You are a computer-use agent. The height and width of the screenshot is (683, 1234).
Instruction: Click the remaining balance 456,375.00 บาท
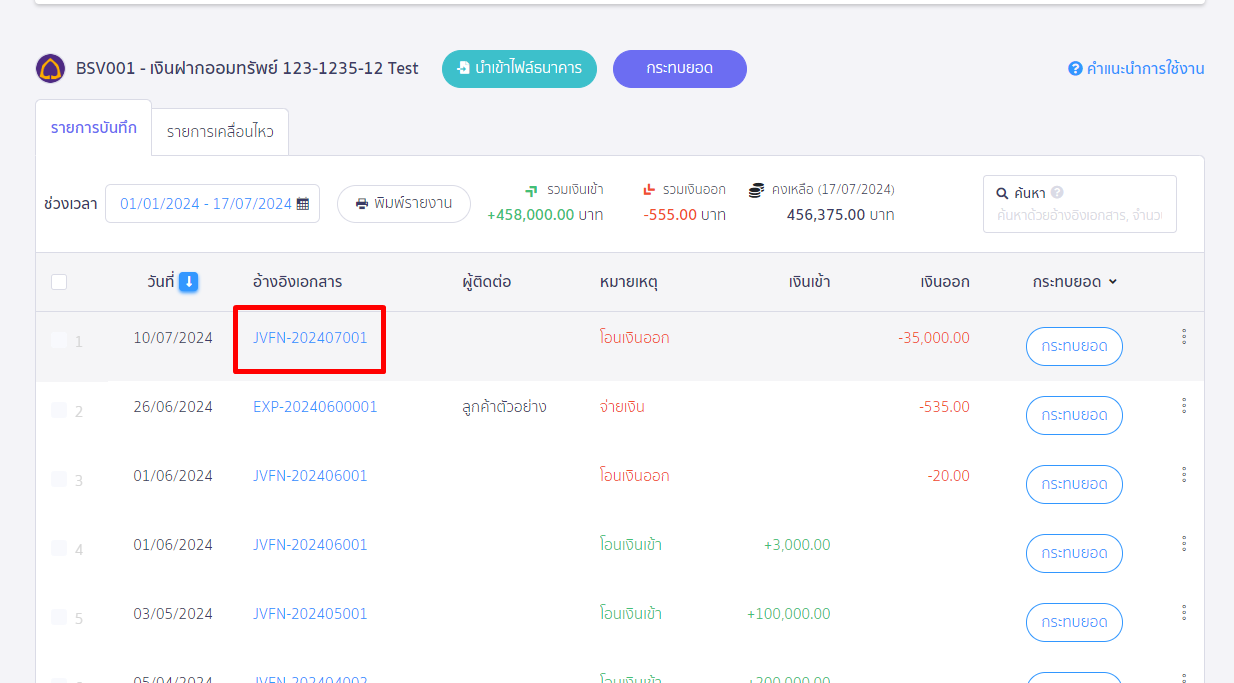840,214
